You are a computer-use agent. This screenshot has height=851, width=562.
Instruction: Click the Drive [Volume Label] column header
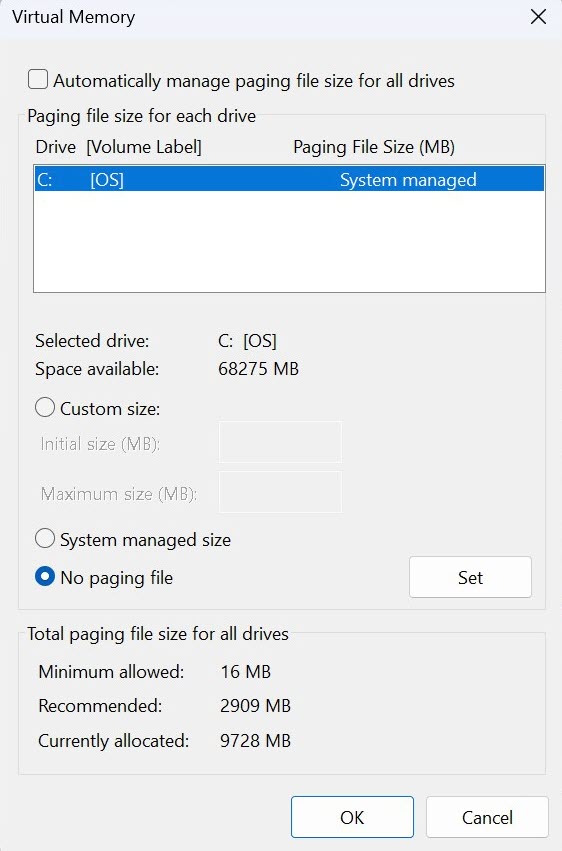pos(118,147)
